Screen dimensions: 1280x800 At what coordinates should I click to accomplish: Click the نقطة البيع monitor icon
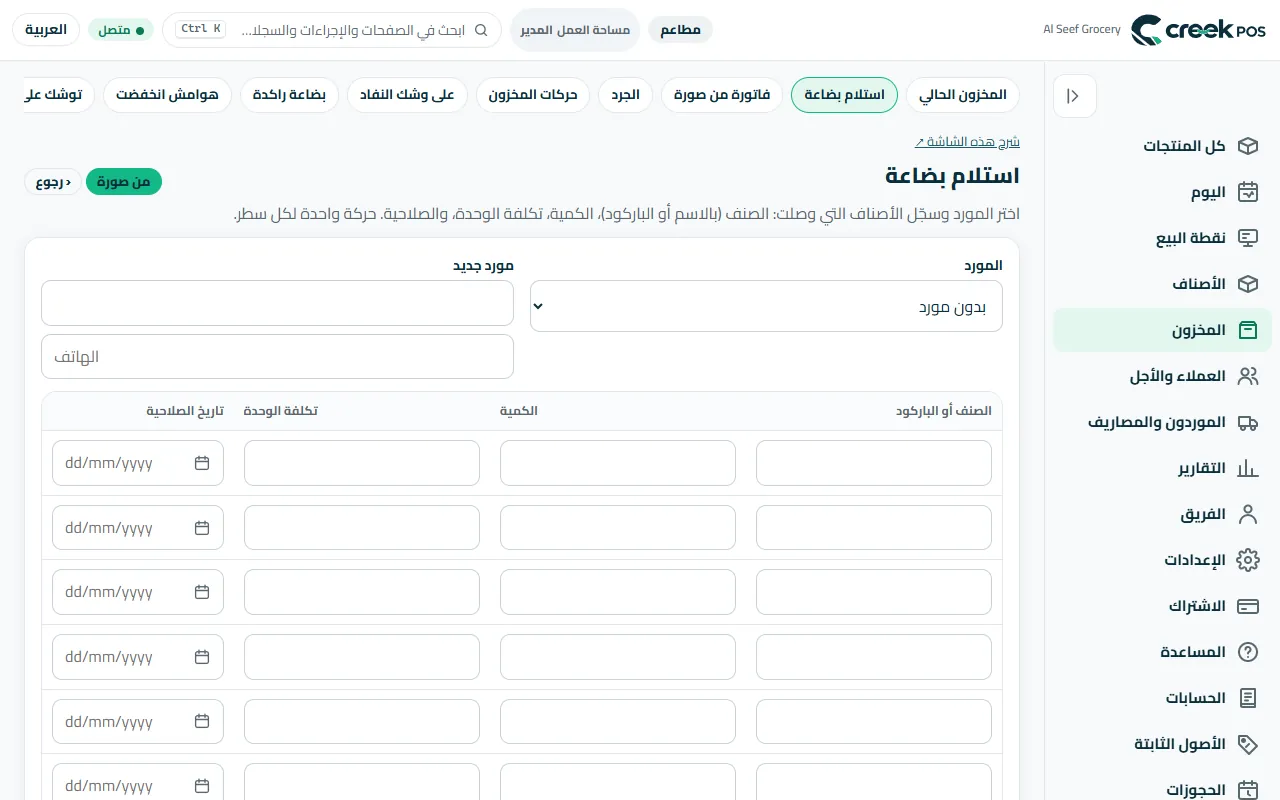(1247, 238)
